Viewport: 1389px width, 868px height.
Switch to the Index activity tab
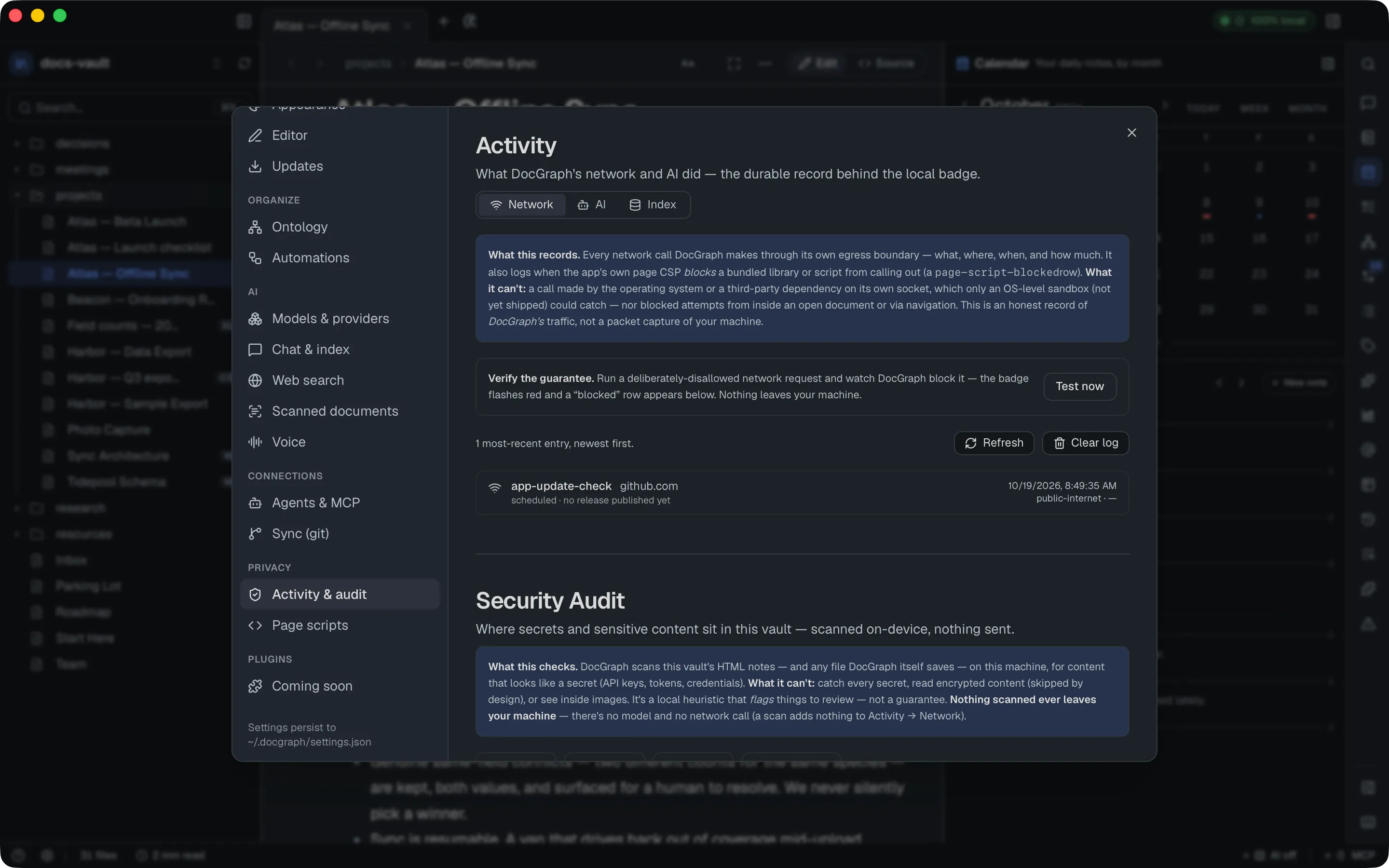653,205
